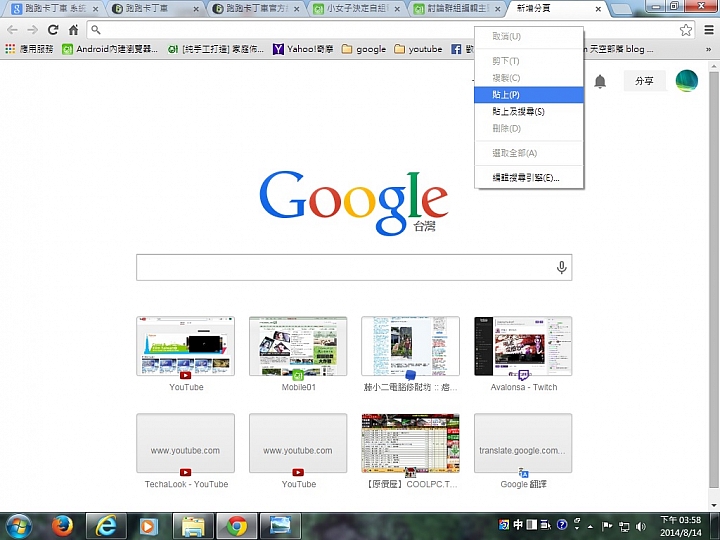Open the Yahoo!奇摩 bookmark
Viewport: 720px width, 540px height.
(303, 49)
